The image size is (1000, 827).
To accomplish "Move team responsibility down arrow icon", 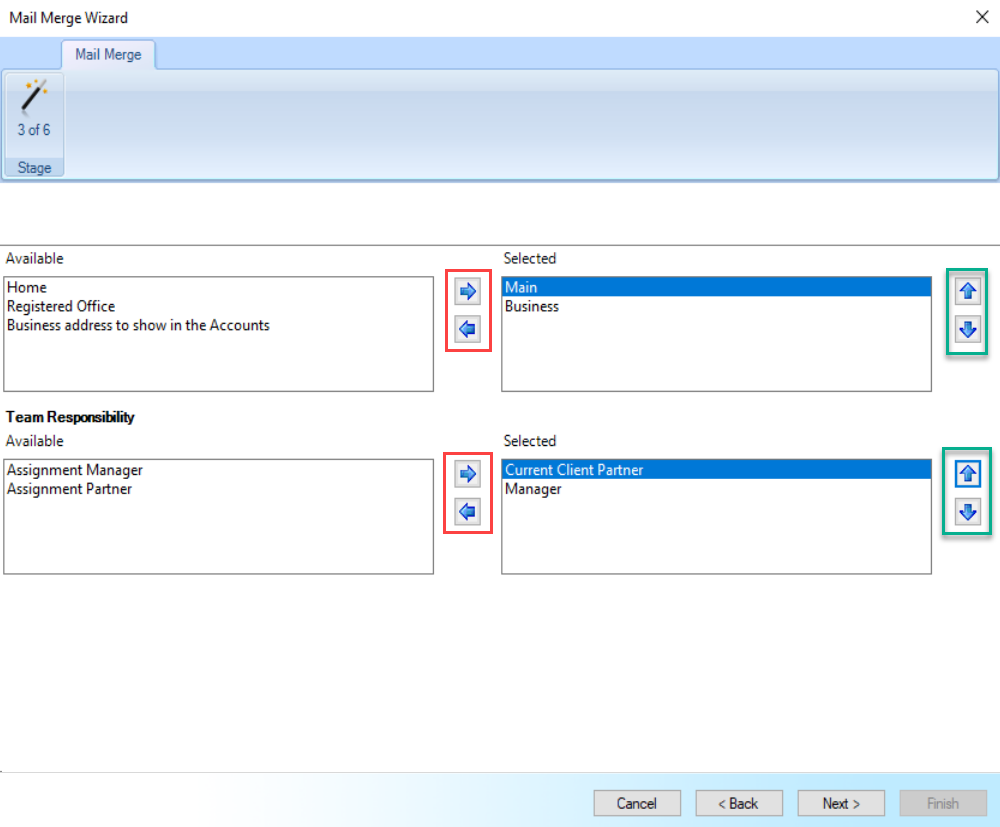I will tap(967, 511).
